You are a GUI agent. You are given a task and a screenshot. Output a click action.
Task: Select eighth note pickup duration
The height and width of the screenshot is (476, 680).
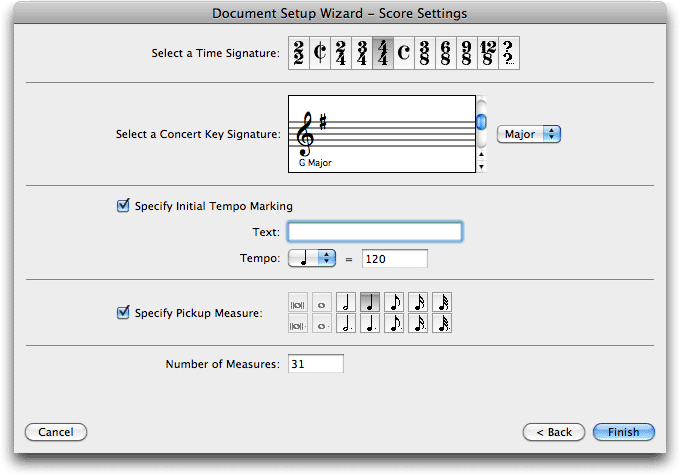394,302
